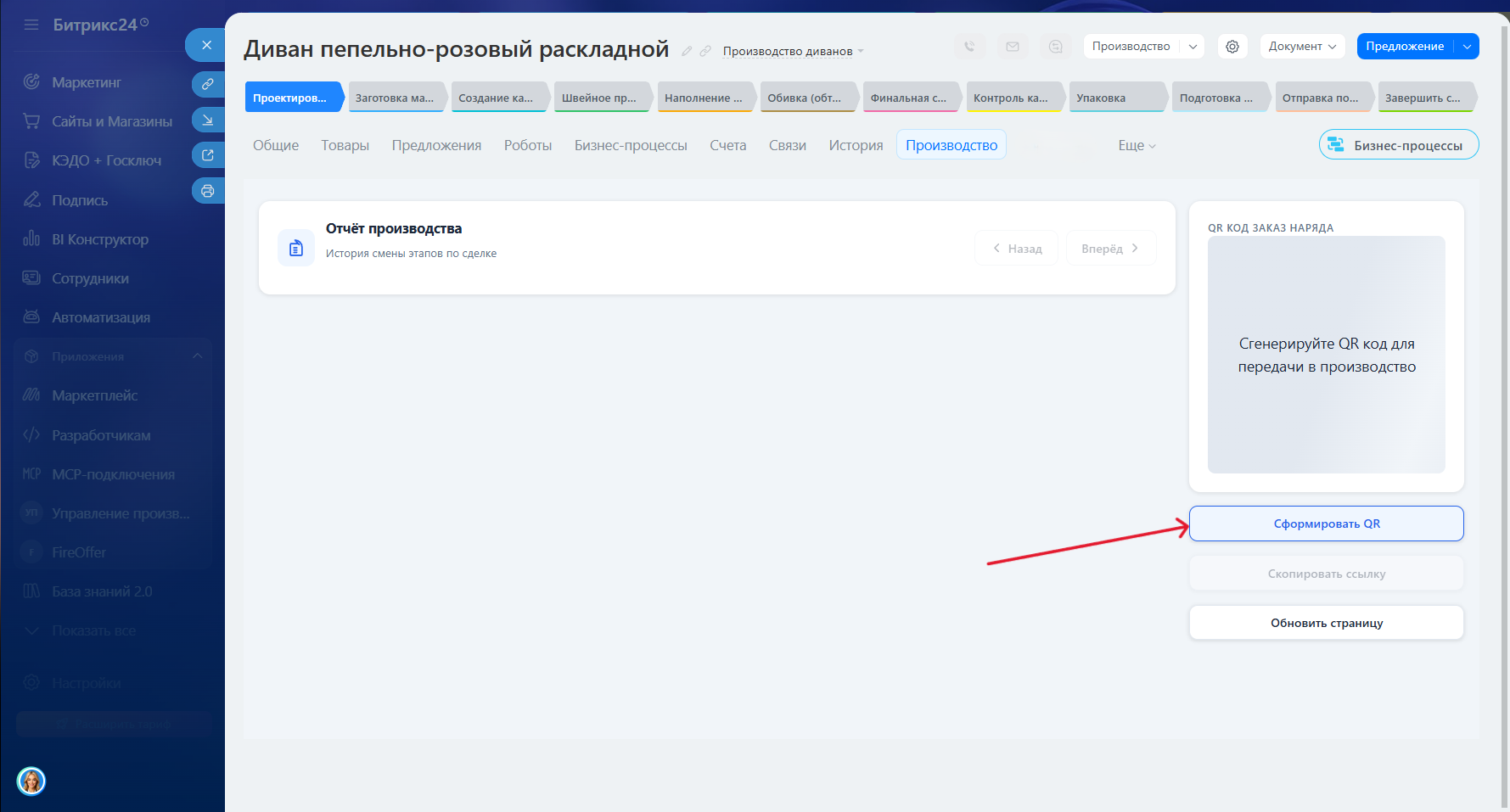Switch to the Общие tab
The height and width of the screenshot is (812, 1510).
276,146
